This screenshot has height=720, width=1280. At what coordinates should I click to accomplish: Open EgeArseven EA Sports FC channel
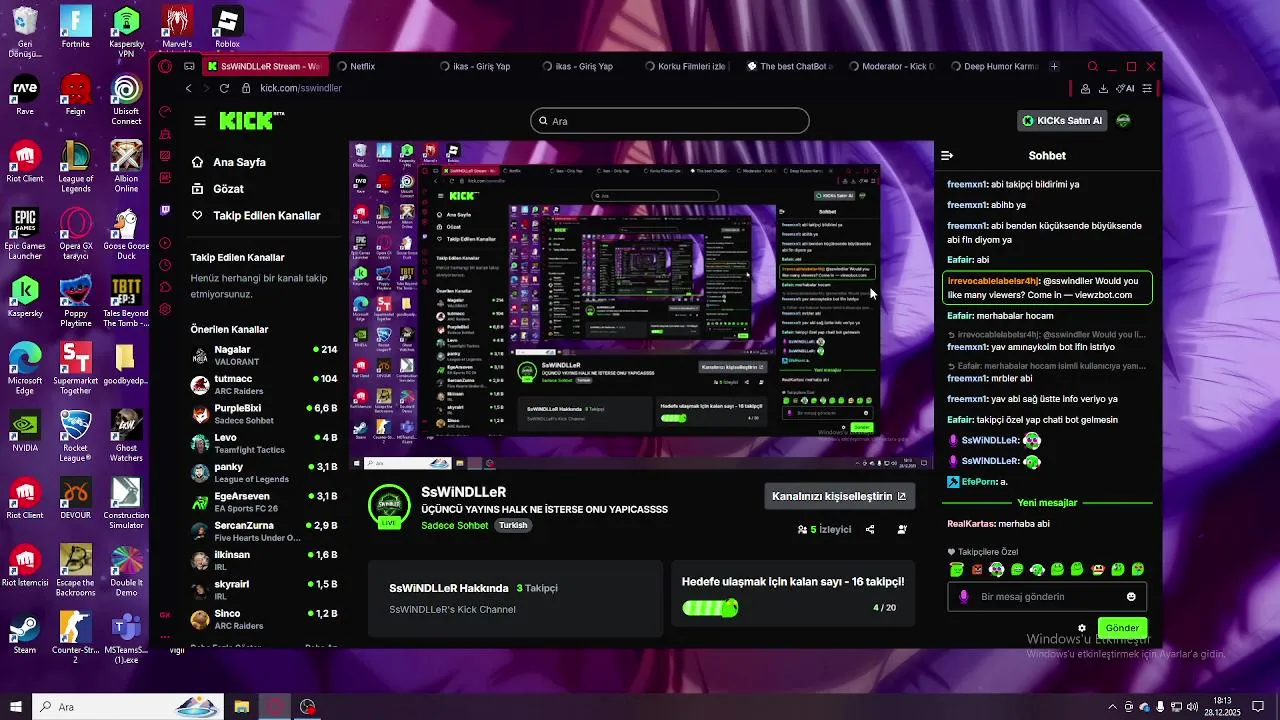(264, 502)
